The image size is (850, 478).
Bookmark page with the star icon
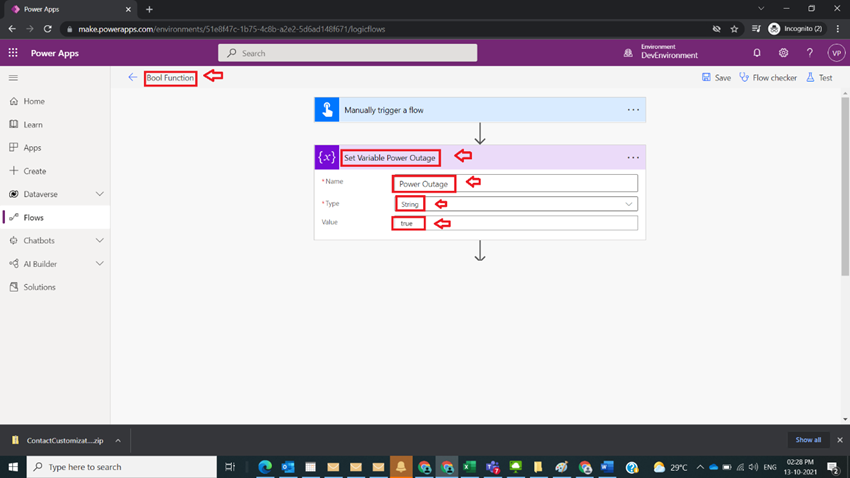[734, 29]
